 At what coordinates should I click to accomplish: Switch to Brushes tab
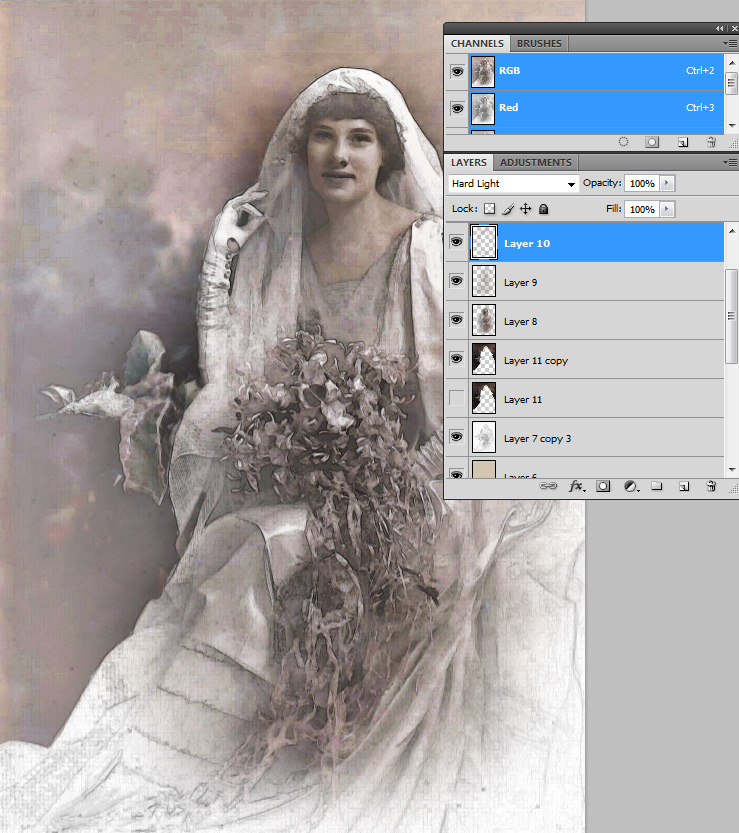(539, 44)
